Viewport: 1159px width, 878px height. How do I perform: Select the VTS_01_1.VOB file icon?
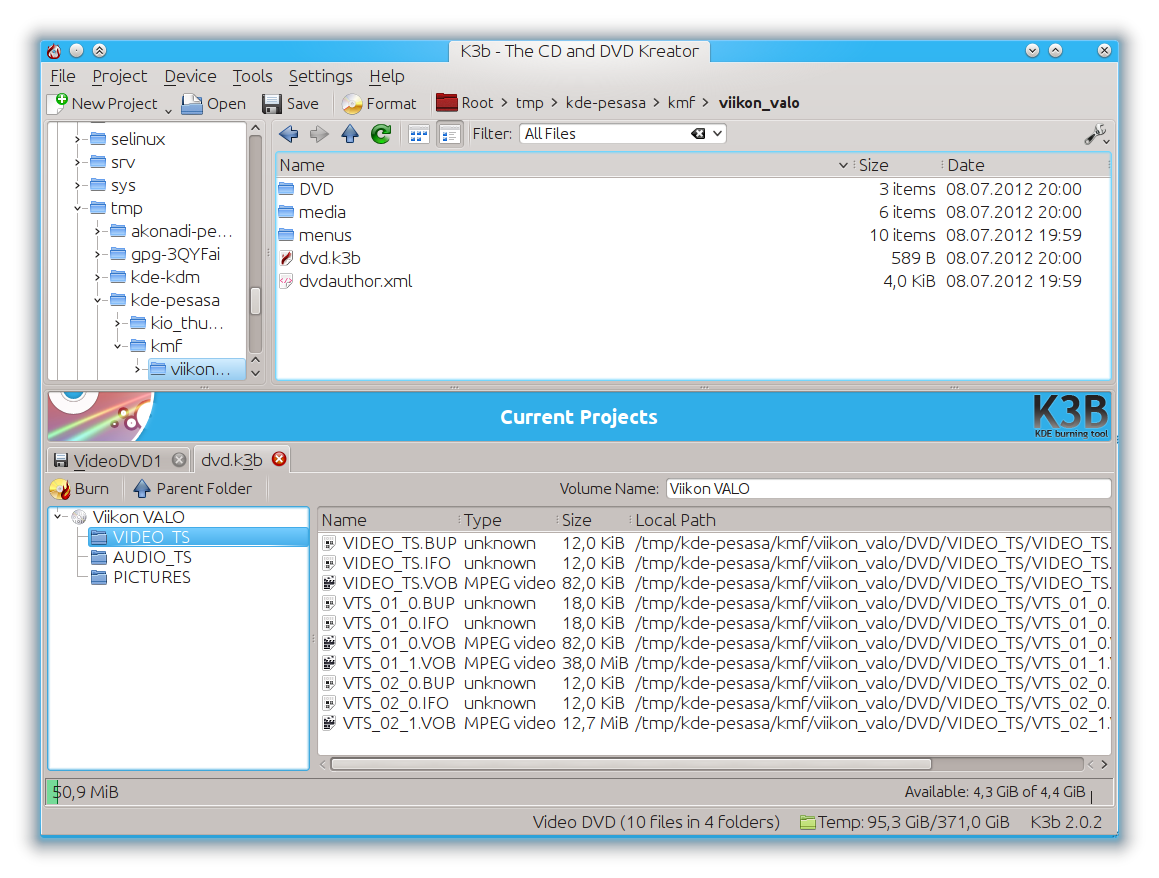tap(330, 663)
